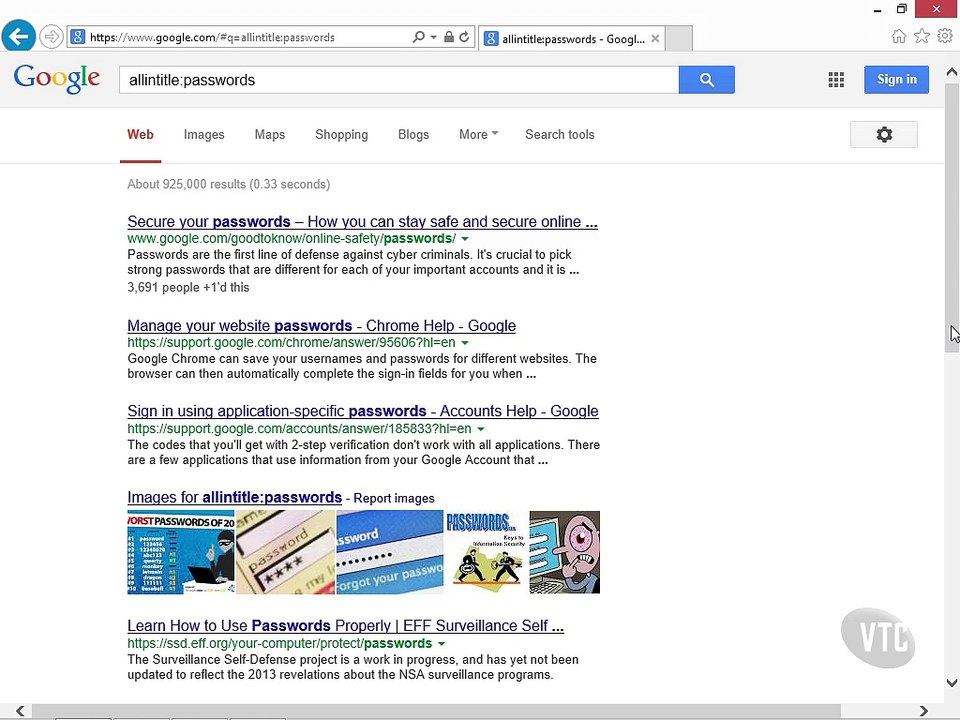Expand the dropdown beside accounts/answer/185833 URL
The height and width of the screenshot is (720, 960).
tap(481, 429)
